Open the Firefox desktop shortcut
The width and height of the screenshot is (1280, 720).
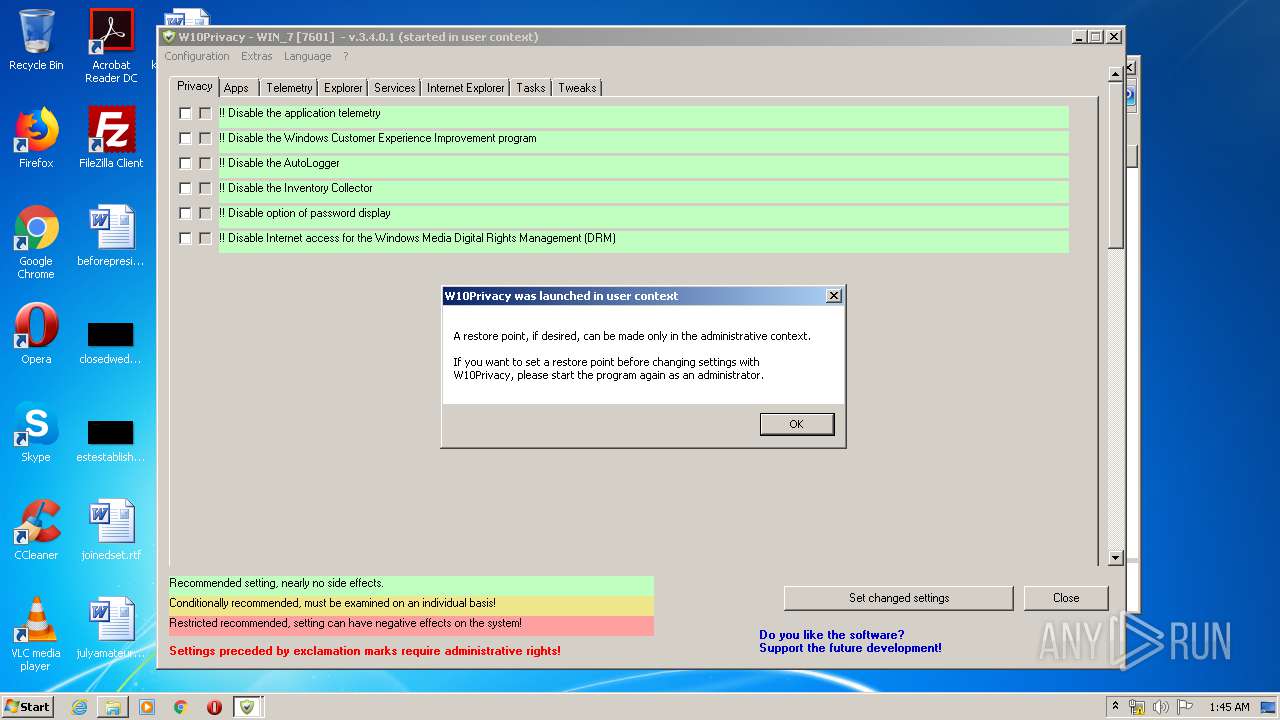(36, 138)
